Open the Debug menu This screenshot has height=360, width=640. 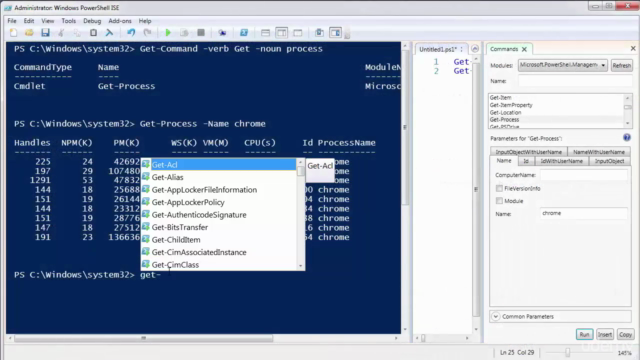click(x=92, y=21)
